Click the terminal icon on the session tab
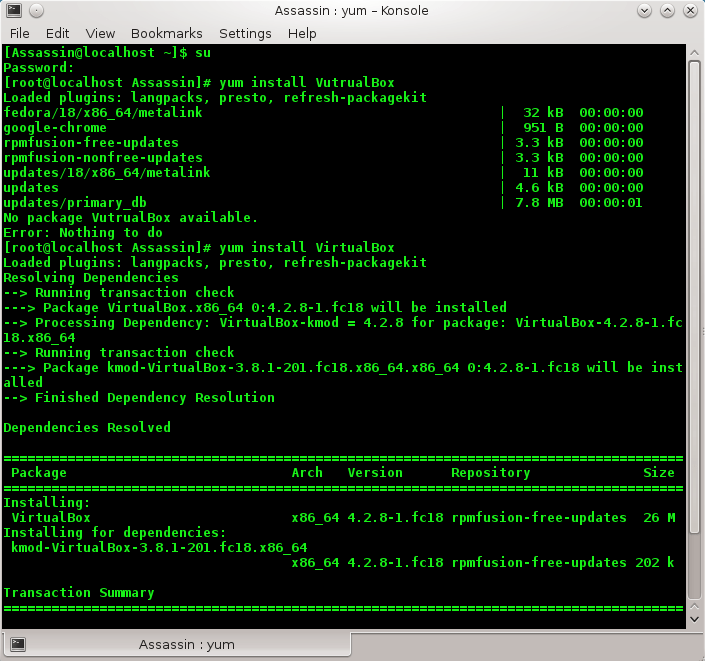The height and width of the screenshot is (661, 705). (18, 644)
